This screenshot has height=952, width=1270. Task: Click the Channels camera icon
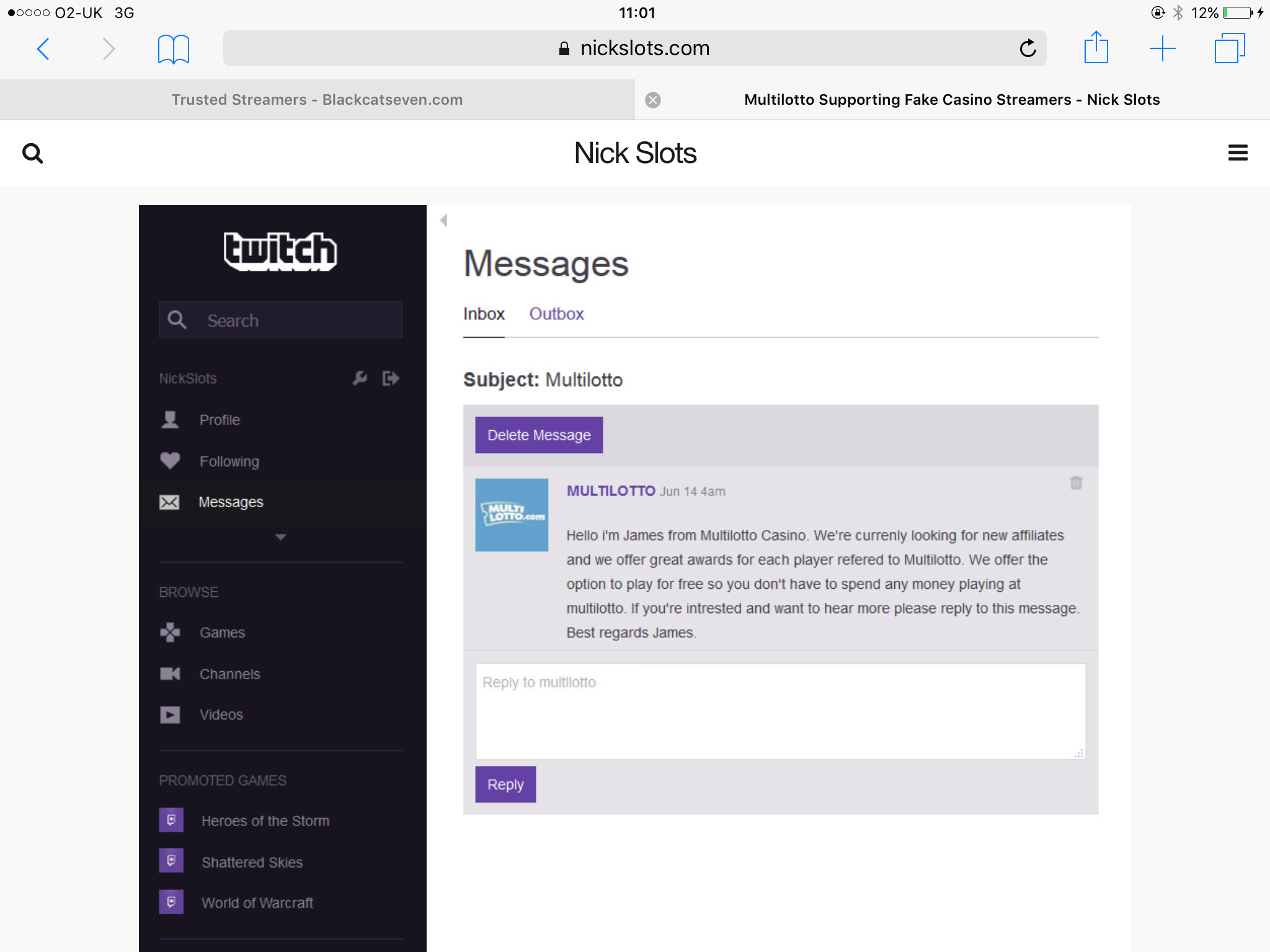pos(170,674)
